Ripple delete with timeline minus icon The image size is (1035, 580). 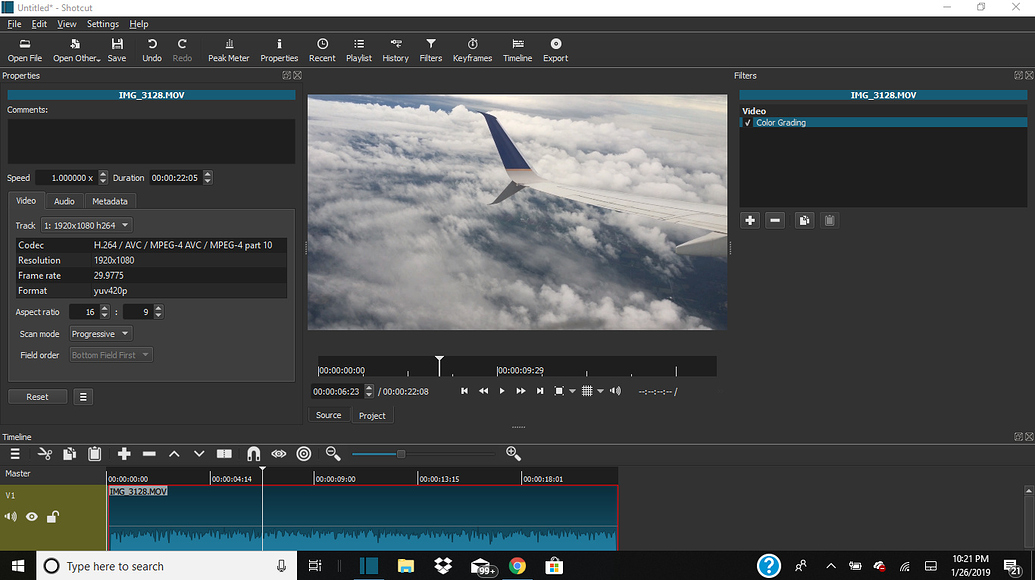click(149, 454)
